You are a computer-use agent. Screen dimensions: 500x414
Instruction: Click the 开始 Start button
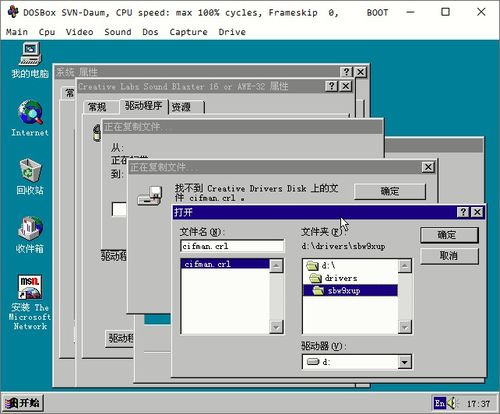tap(23, 403)
